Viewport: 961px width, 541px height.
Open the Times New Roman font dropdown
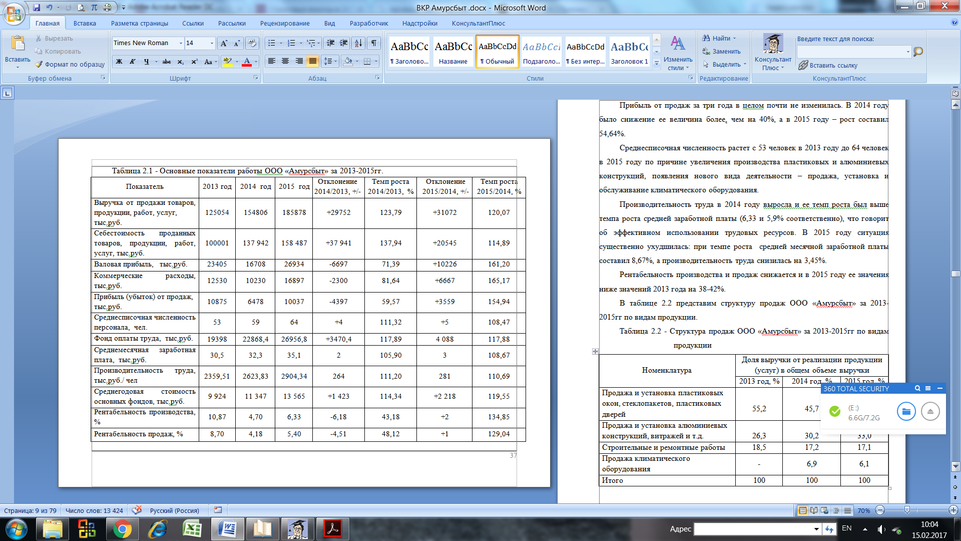pyautogui.click(x=181, y=43)
